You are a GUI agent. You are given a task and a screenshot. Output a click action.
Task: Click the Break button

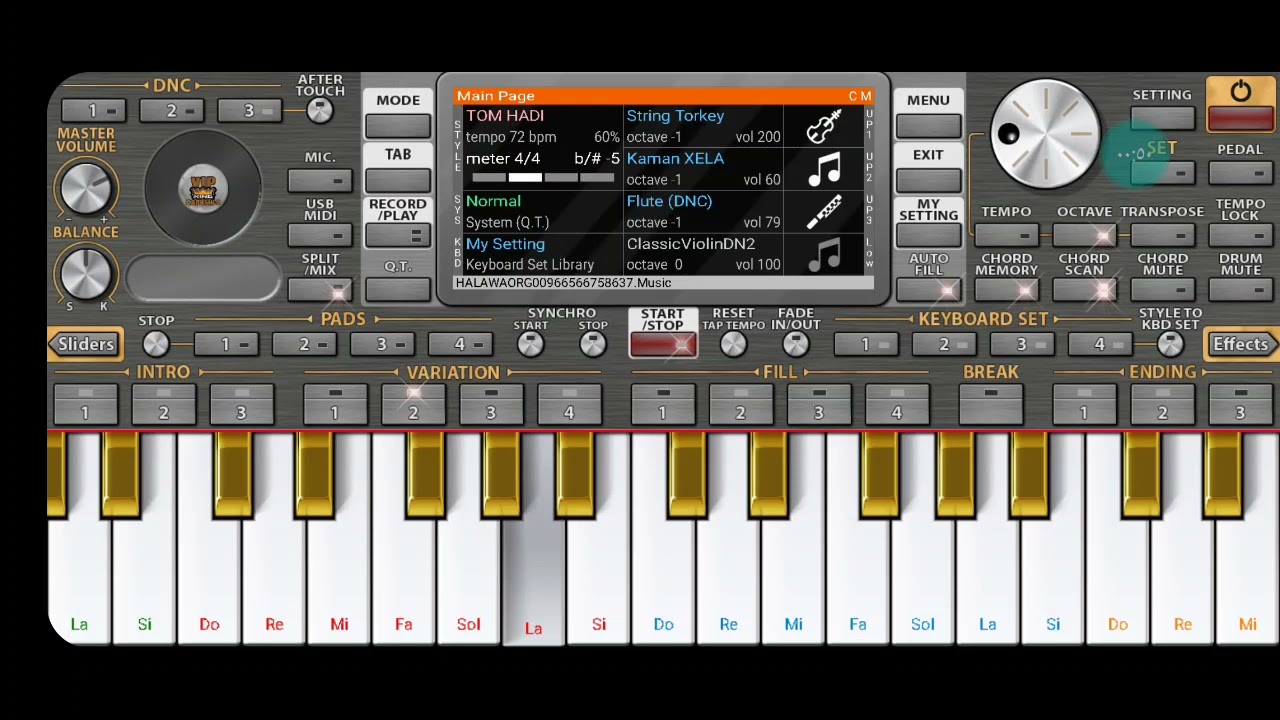coord(990,403)
